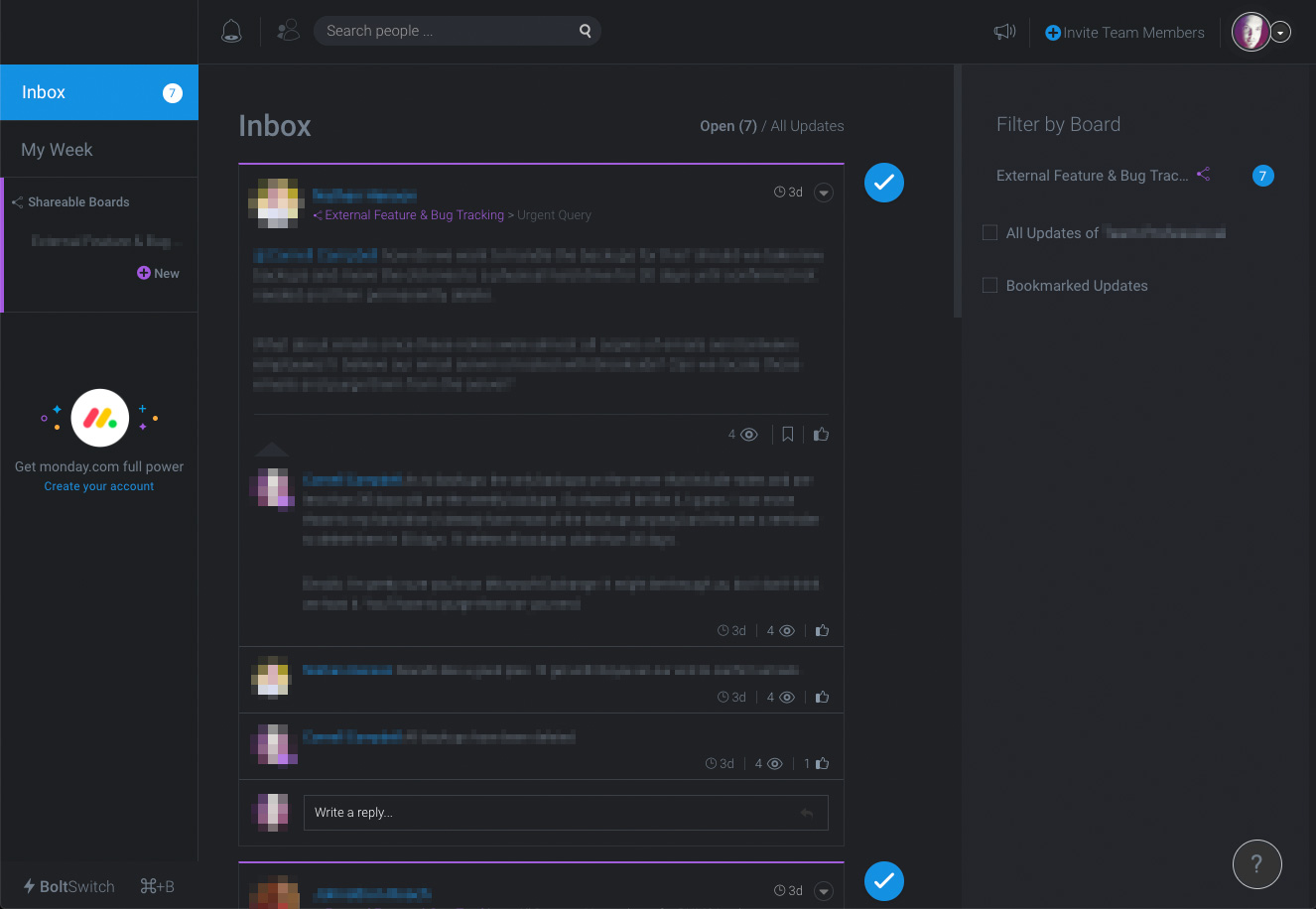Mark the first update as read with blue checkmark
This screenshot has height=909, width=1316.
(883, 183)
